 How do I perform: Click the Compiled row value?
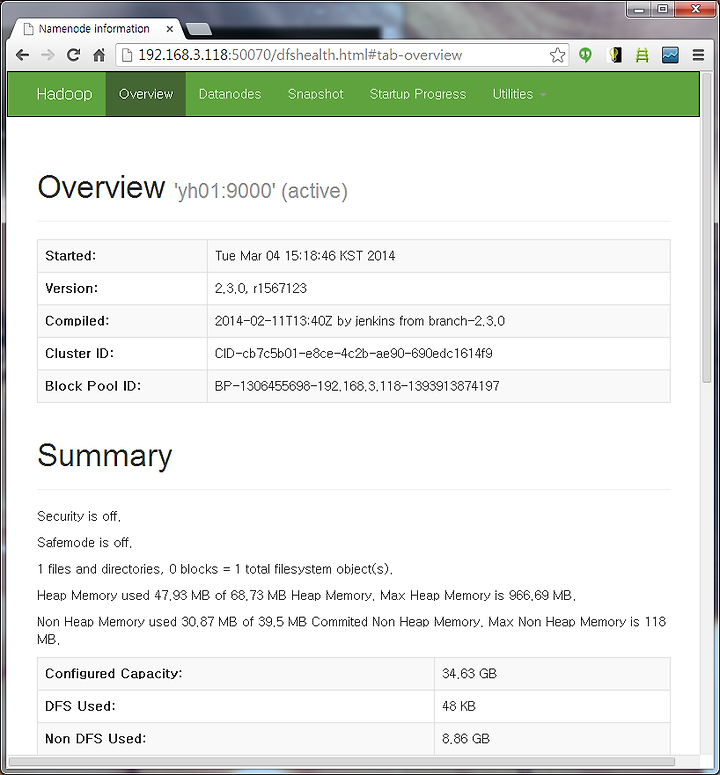click(x=360, y=321)
